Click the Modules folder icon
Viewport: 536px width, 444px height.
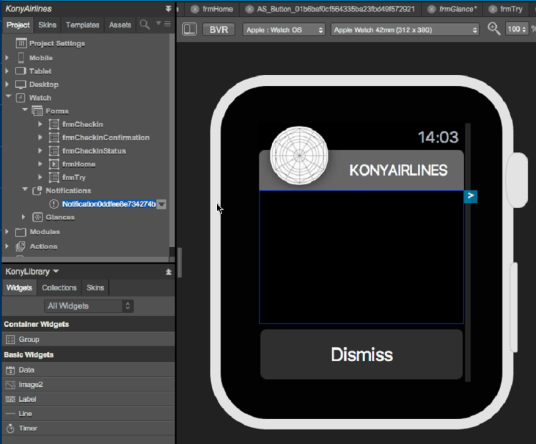click(21, 232)
